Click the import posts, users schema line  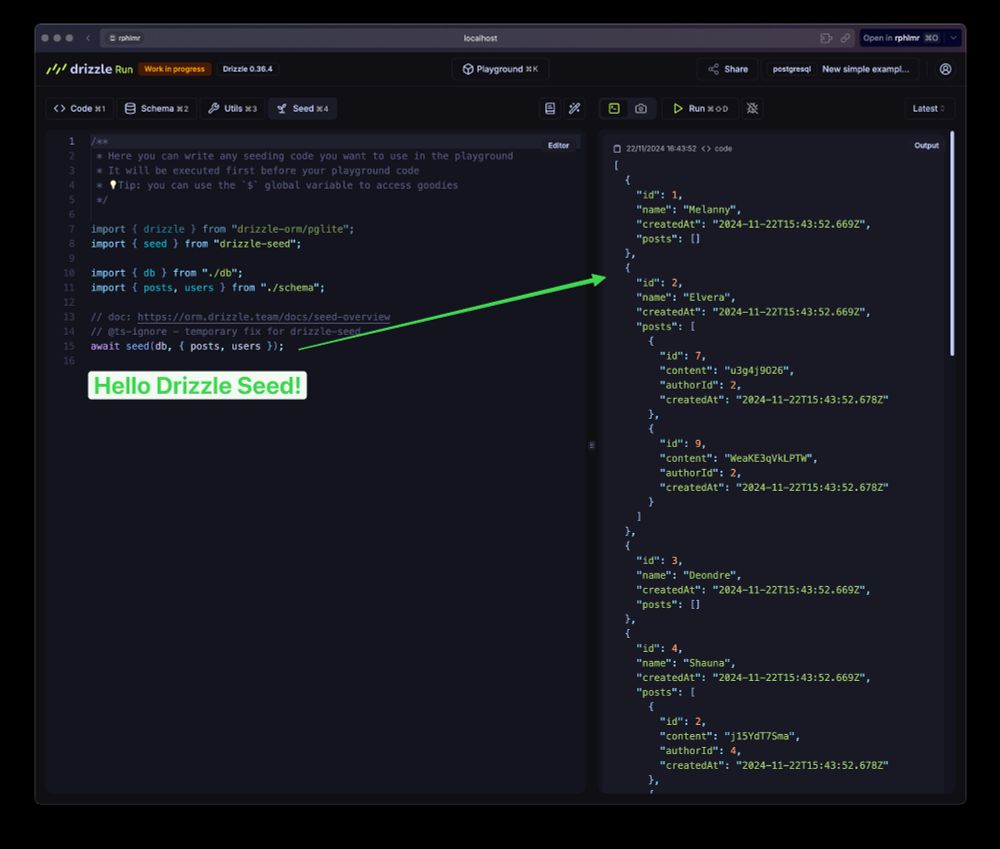point(207,288)
